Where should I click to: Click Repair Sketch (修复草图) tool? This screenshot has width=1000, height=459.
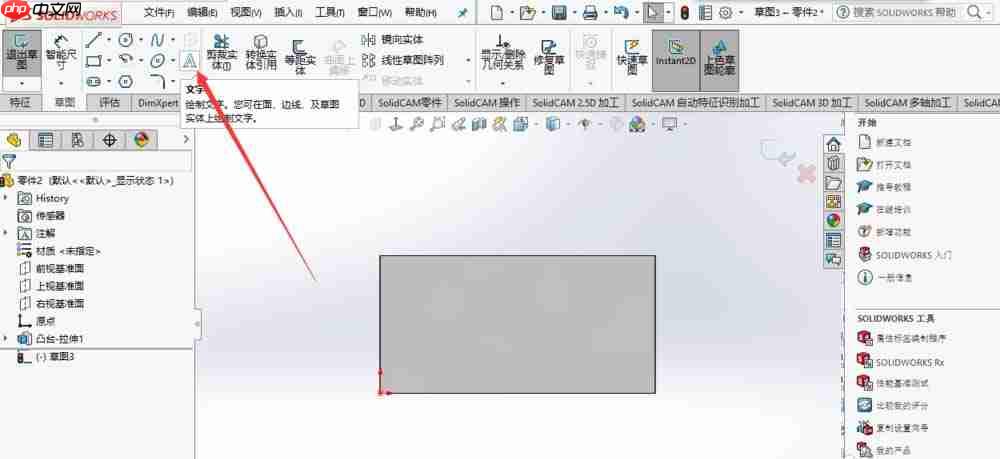point(548,55)
